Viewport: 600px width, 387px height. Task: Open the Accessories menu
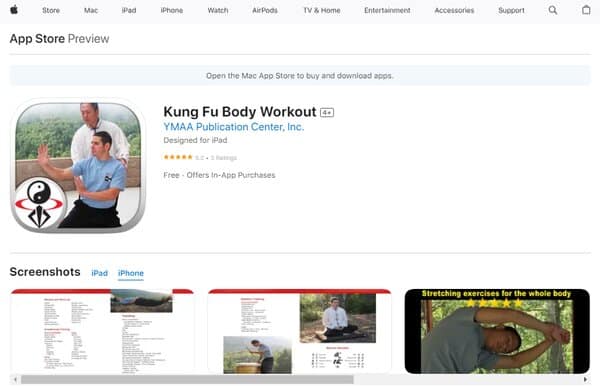454,11
